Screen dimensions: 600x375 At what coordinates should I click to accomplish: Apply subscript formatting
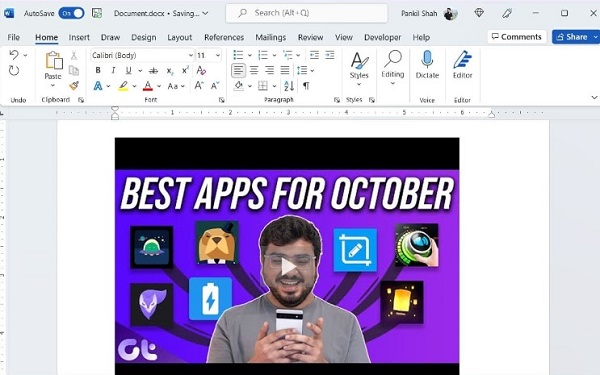click(x=170, y=71)
